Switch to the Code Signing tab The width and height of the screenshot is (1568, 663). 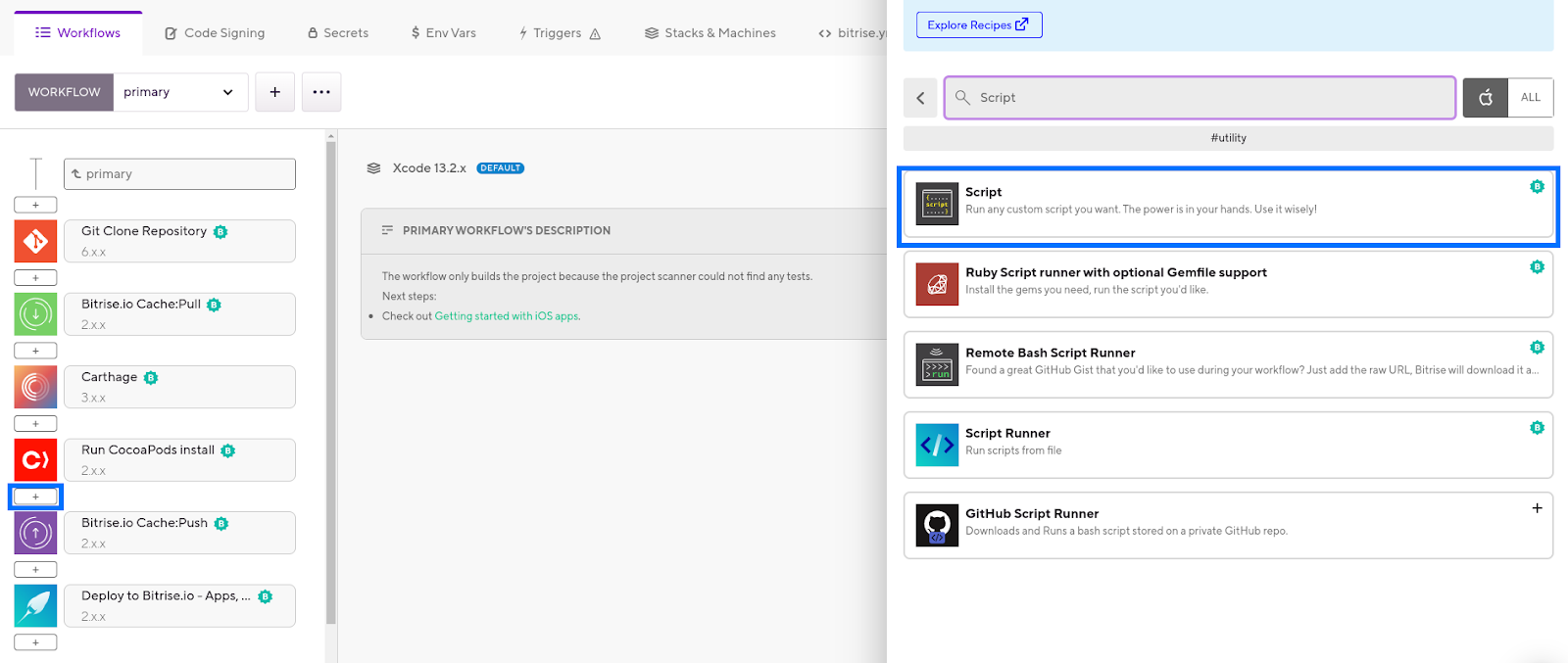coord(215,33)
